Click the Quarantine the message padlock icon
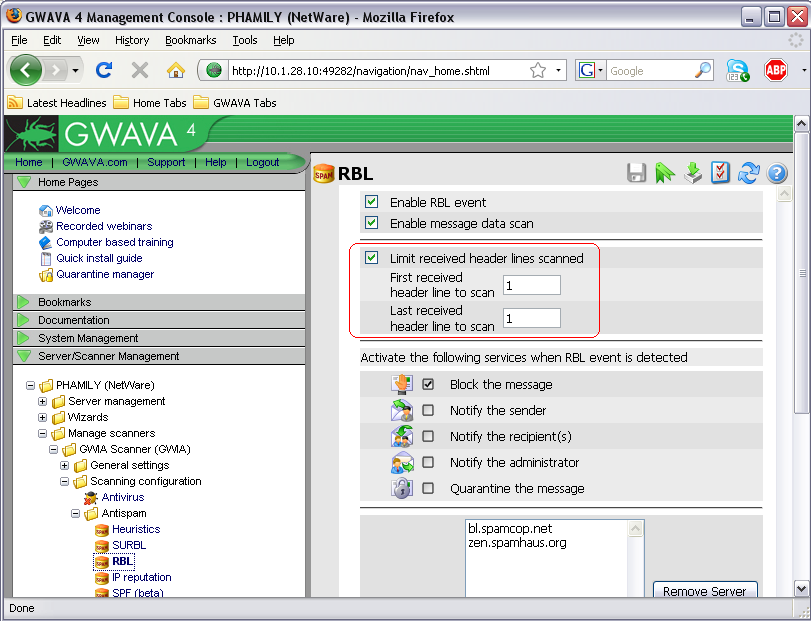The height and width of the screenshot is (621, 812). [402, 488]
